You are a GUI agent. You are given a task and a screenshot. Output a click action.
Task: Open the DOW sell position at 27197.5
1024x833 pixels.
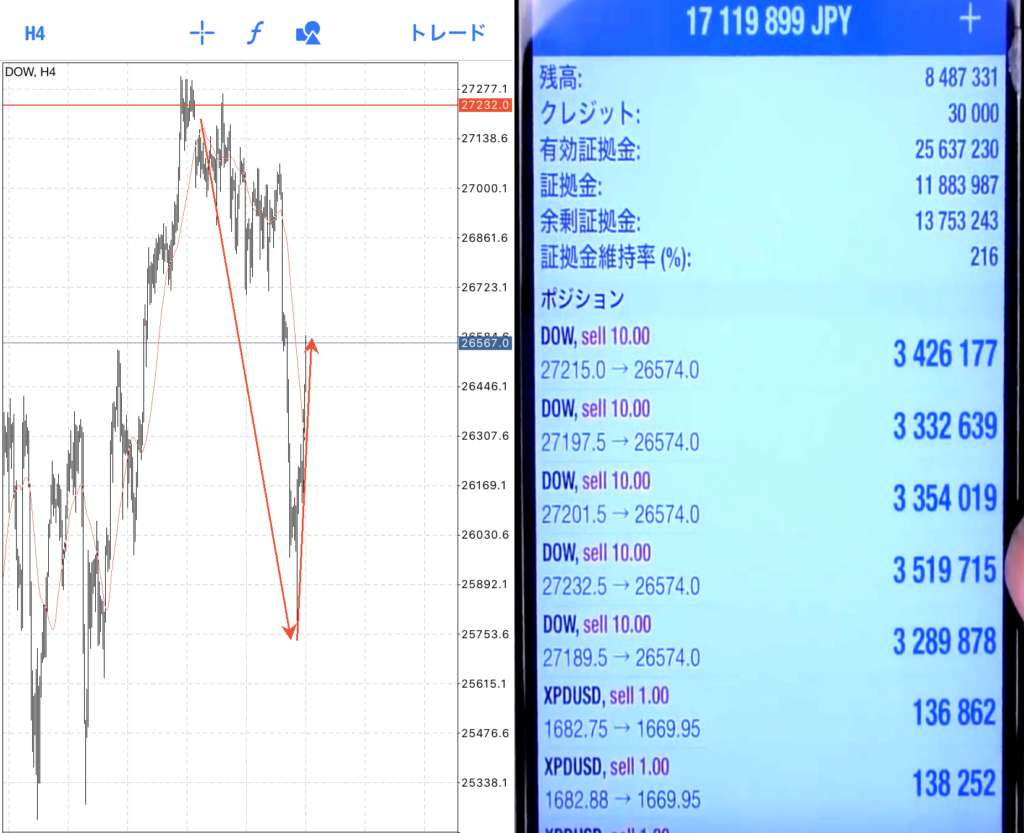768,425
